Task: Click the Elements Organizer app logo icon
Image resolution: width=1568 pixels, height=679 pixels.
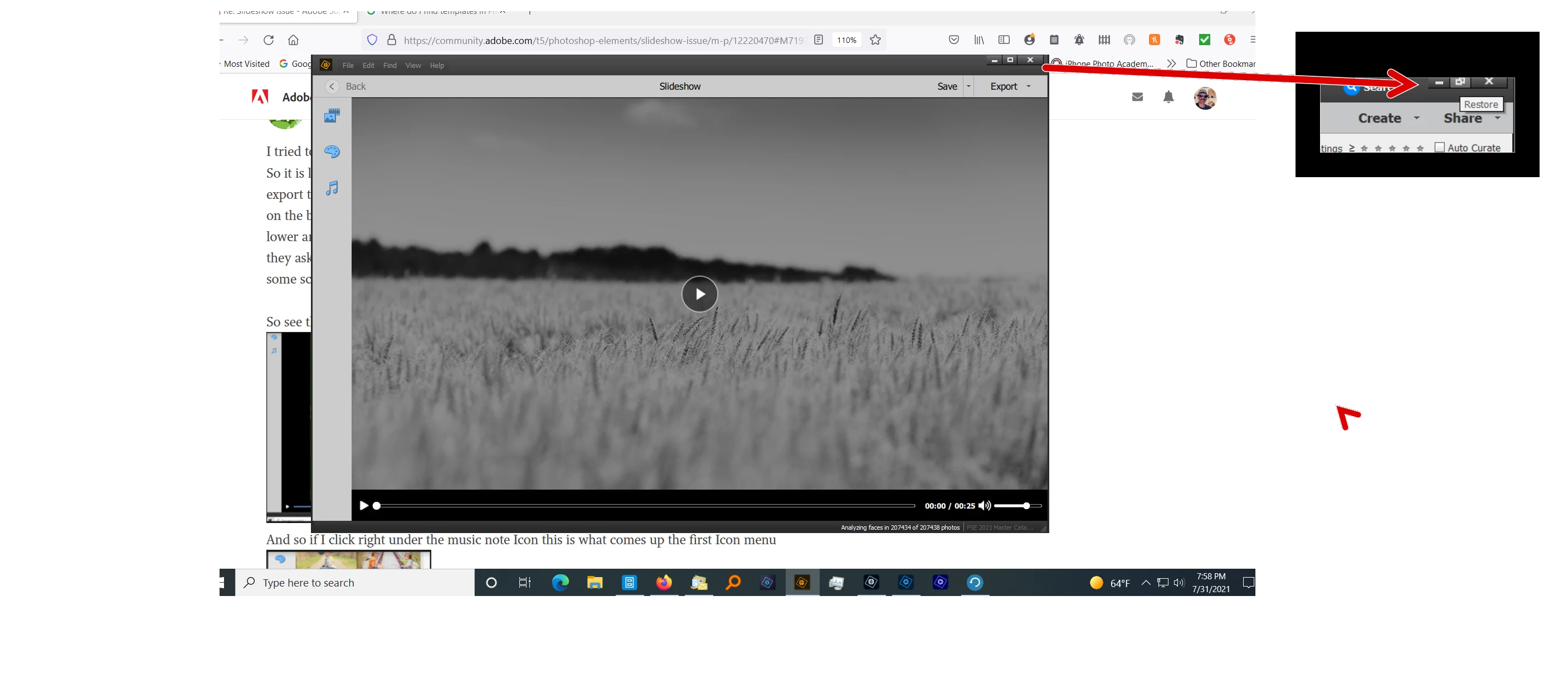Action: point(325,65)
